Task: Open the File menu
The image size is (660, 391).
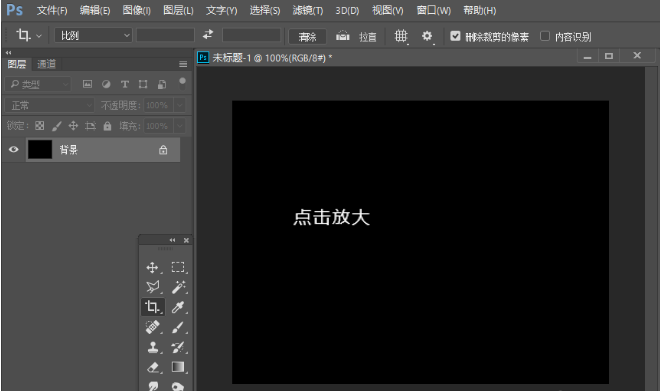Action: pyautogui.click(x=52, y=11)
